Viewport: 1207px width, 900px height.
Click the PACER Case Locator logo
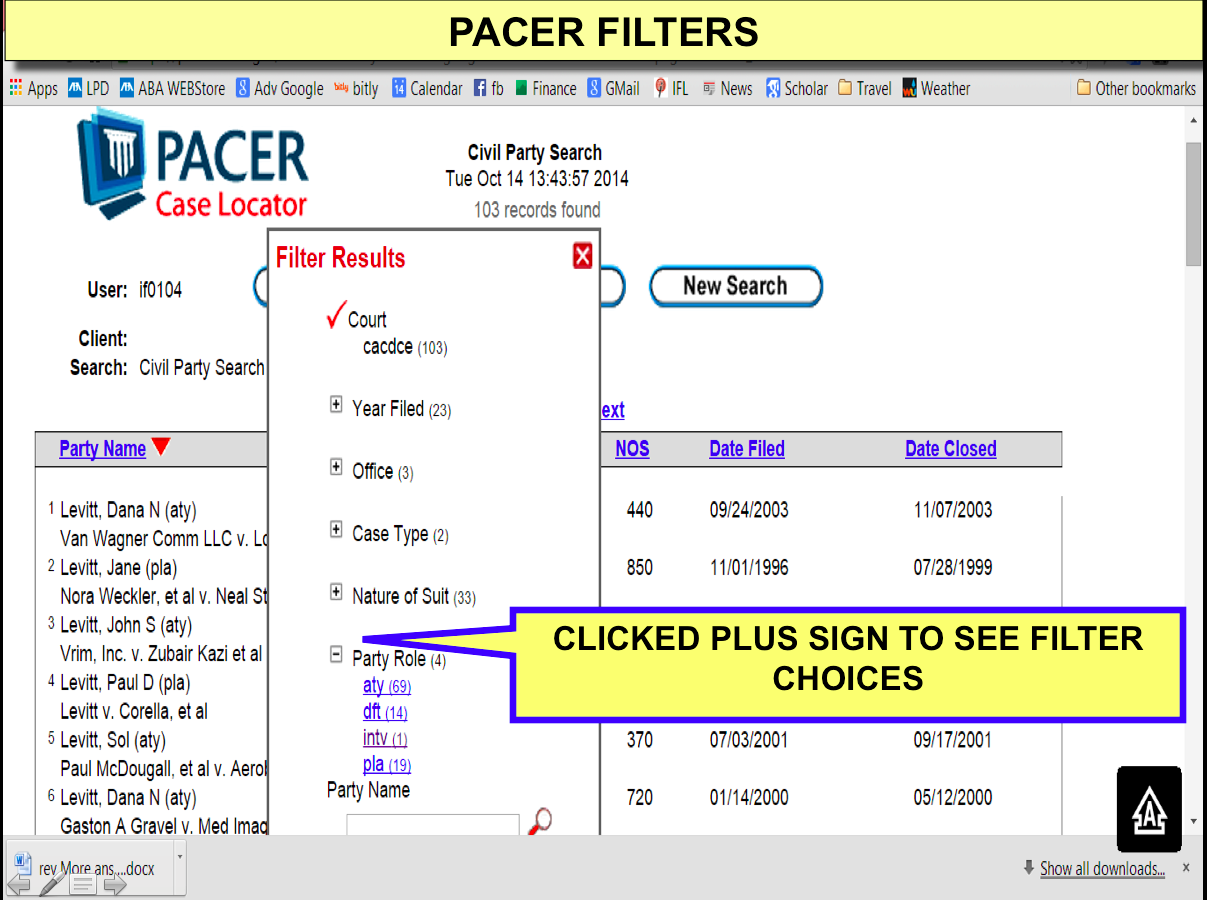pyautogui.click(x=193, y=163)
